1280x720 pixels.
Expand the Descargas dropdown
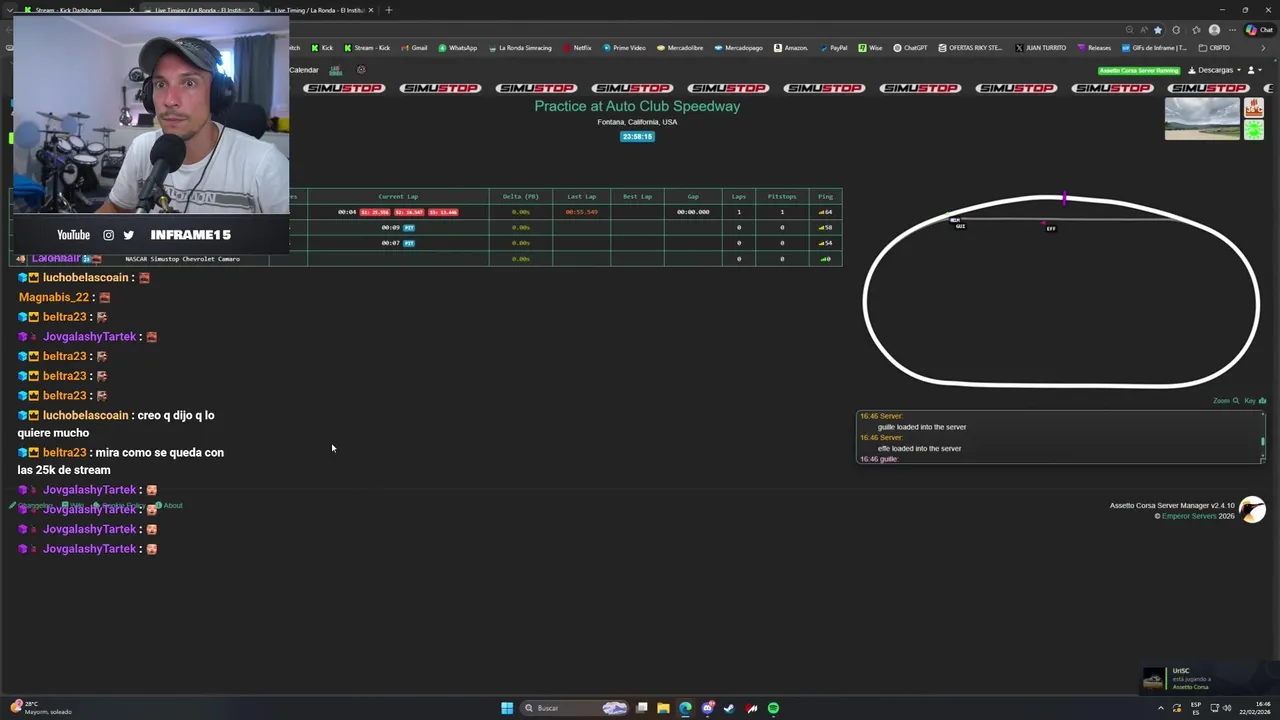pos(1213,70)
